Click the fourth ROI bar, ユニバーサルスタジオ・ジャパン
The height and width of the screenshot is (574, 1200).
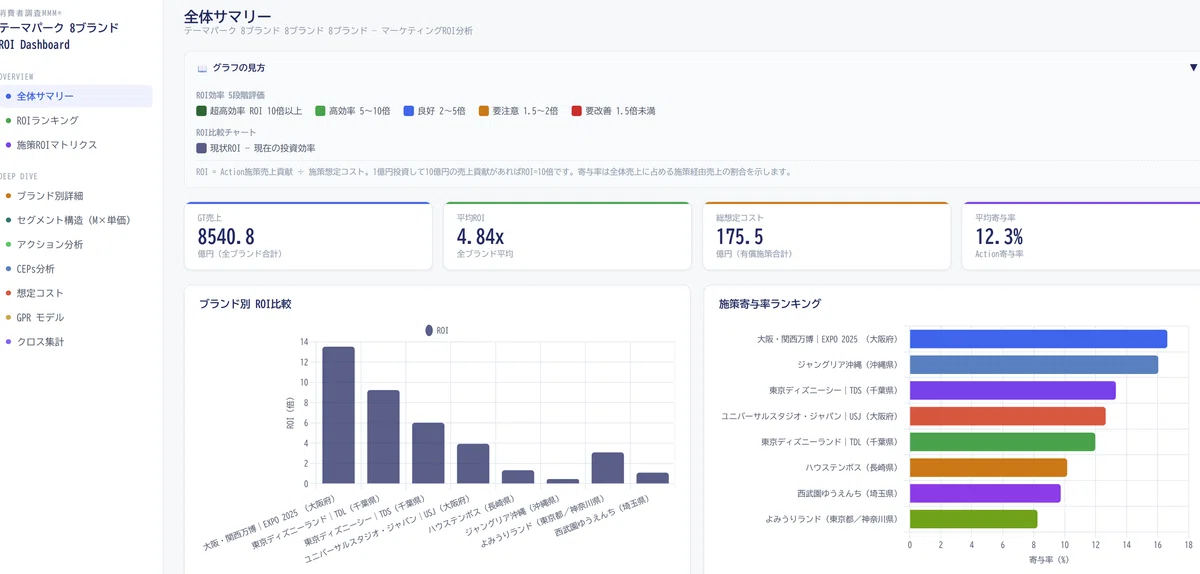pos(473,464)
